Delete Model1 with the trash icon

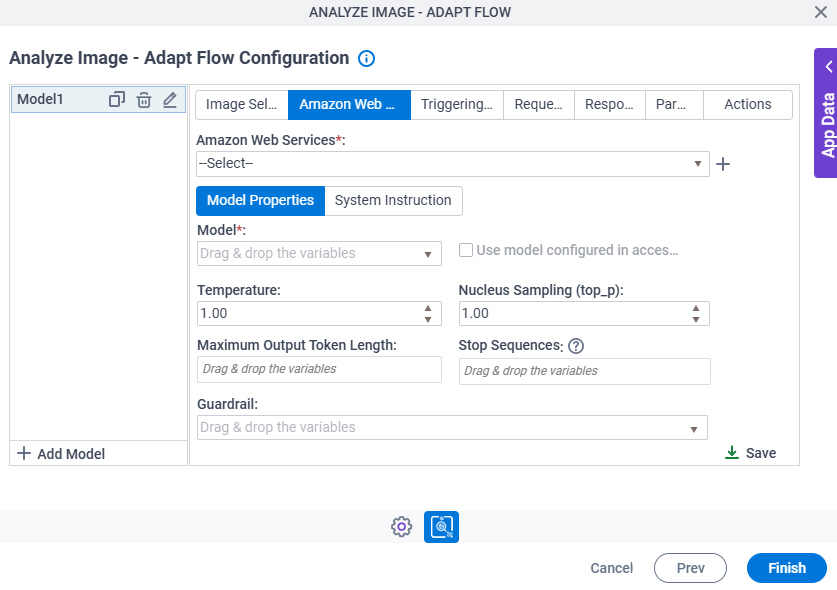[144, 99]
